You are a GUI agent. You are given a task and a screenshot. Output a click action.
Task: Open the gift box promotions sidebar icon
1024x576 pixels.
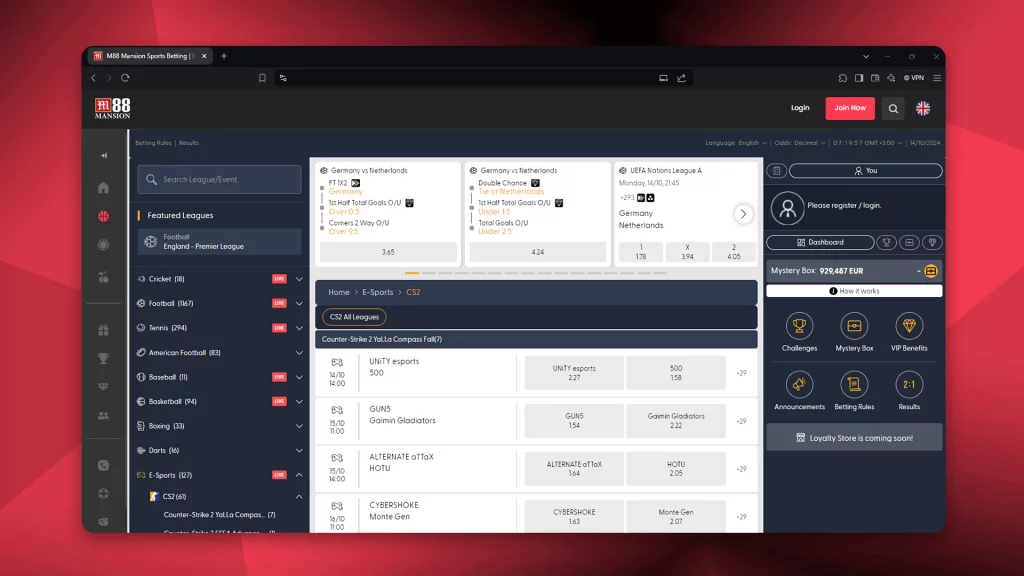click(x=103, y=330)
